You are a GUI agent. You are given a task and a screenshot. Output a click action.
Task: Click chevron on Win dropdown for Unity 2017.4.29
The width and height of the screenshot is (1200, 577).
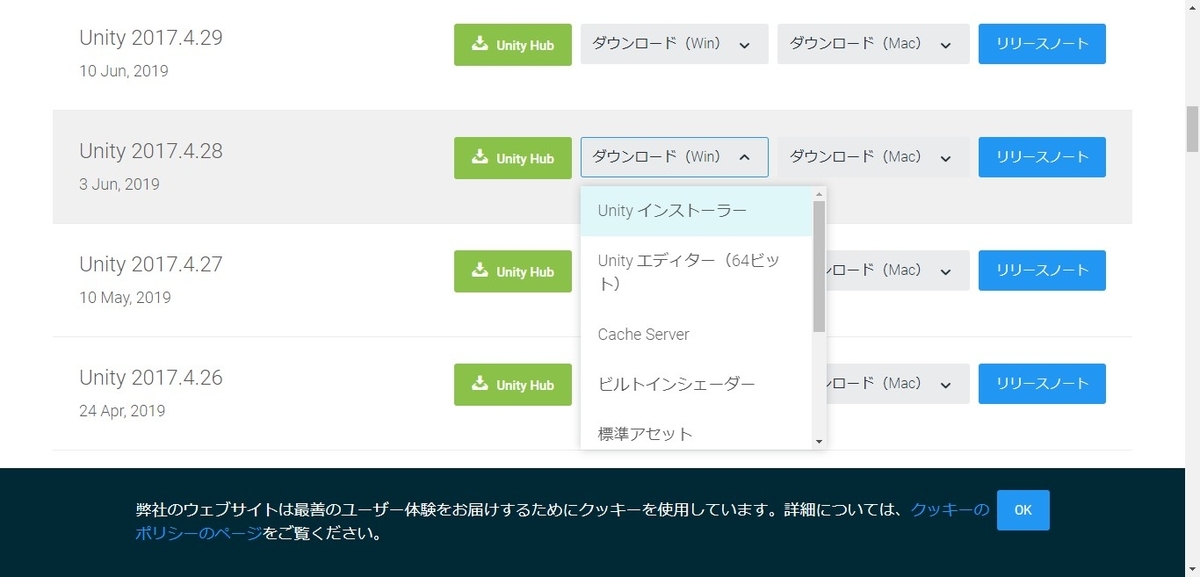point(744,45)
